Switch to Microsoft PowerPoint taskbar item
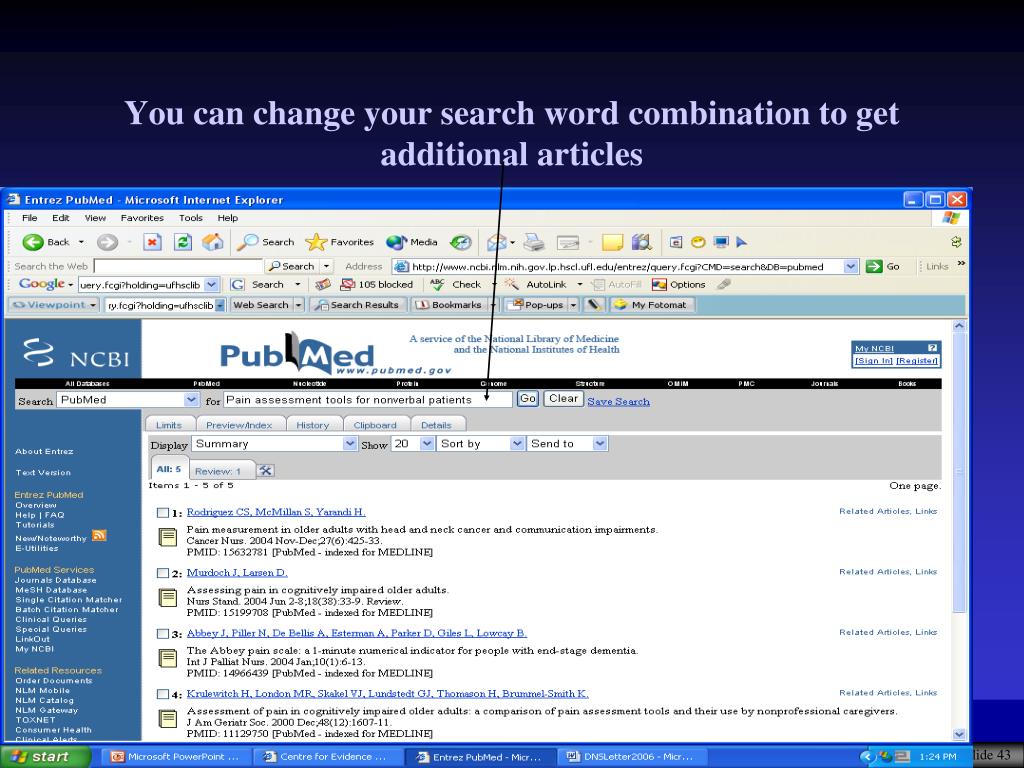The width and height of the screenshot is (1024, 768). (x=175, y=757)
